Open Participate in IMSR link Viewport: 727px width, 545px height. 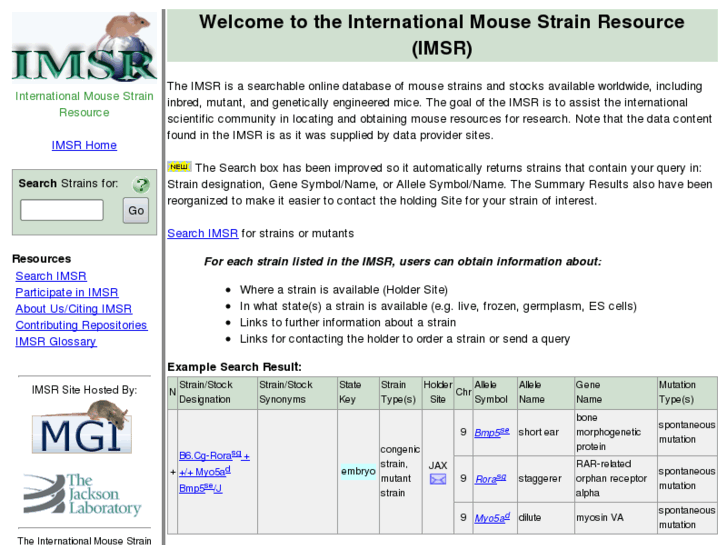point(67,292)
